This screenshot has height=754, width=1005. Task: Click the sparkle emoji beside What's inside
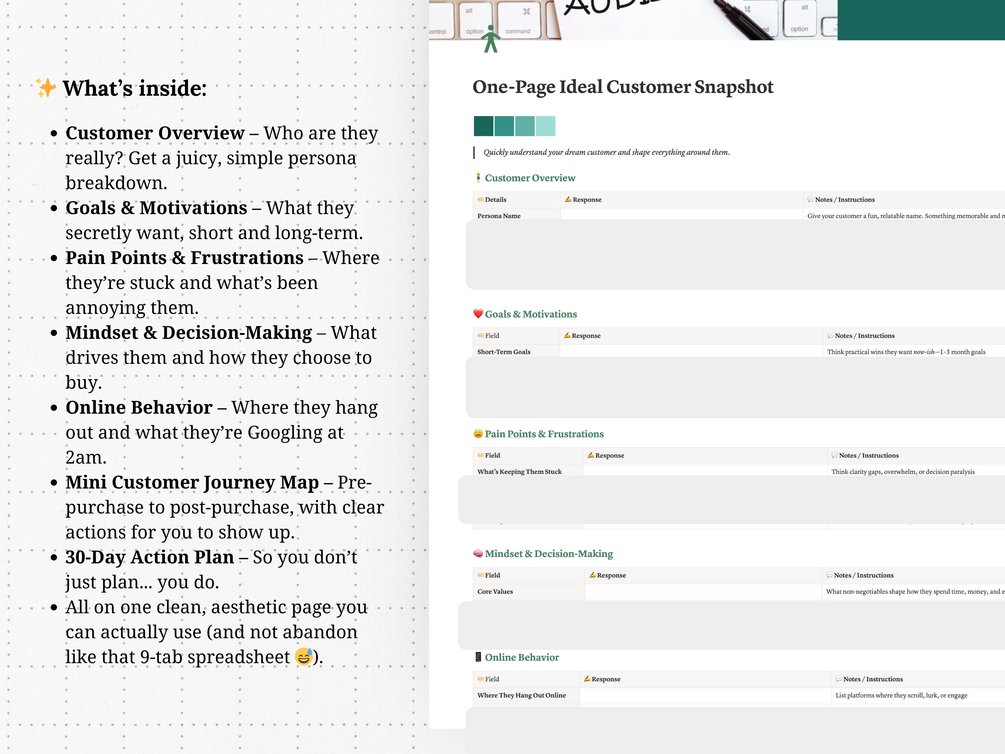46,88
